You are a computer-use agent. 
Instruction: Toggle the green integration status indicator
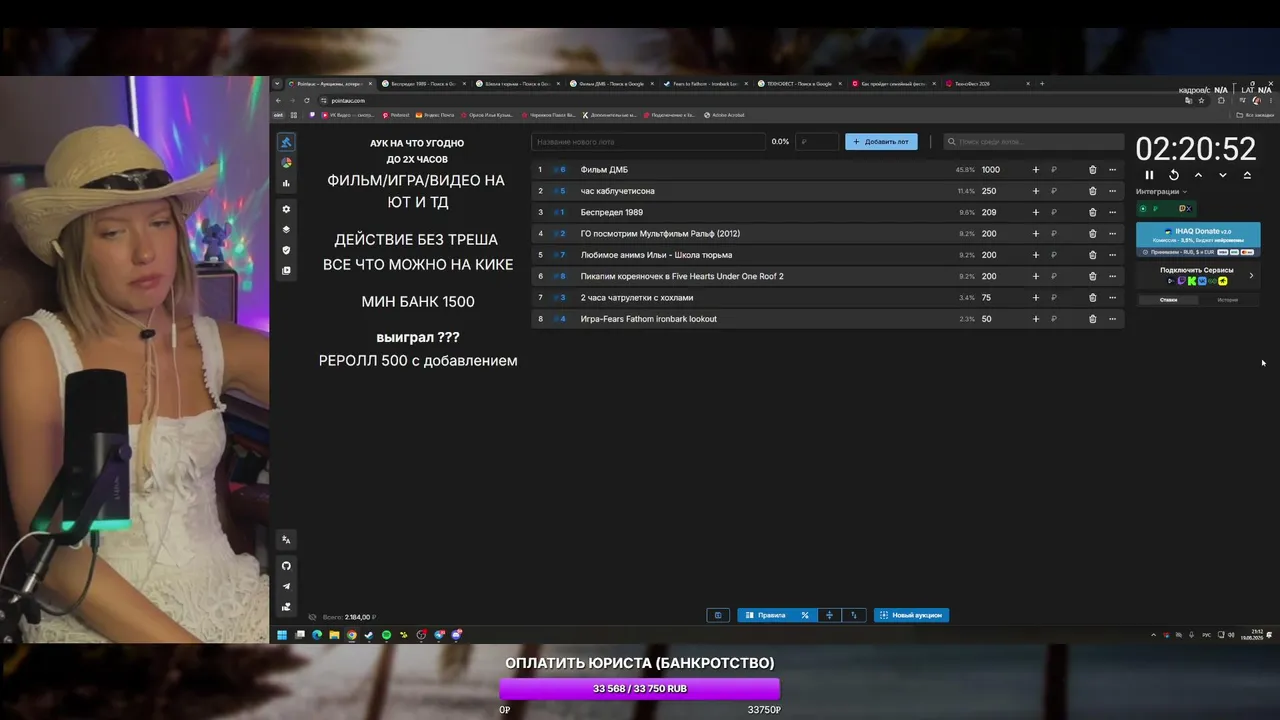coord(1143,209)
